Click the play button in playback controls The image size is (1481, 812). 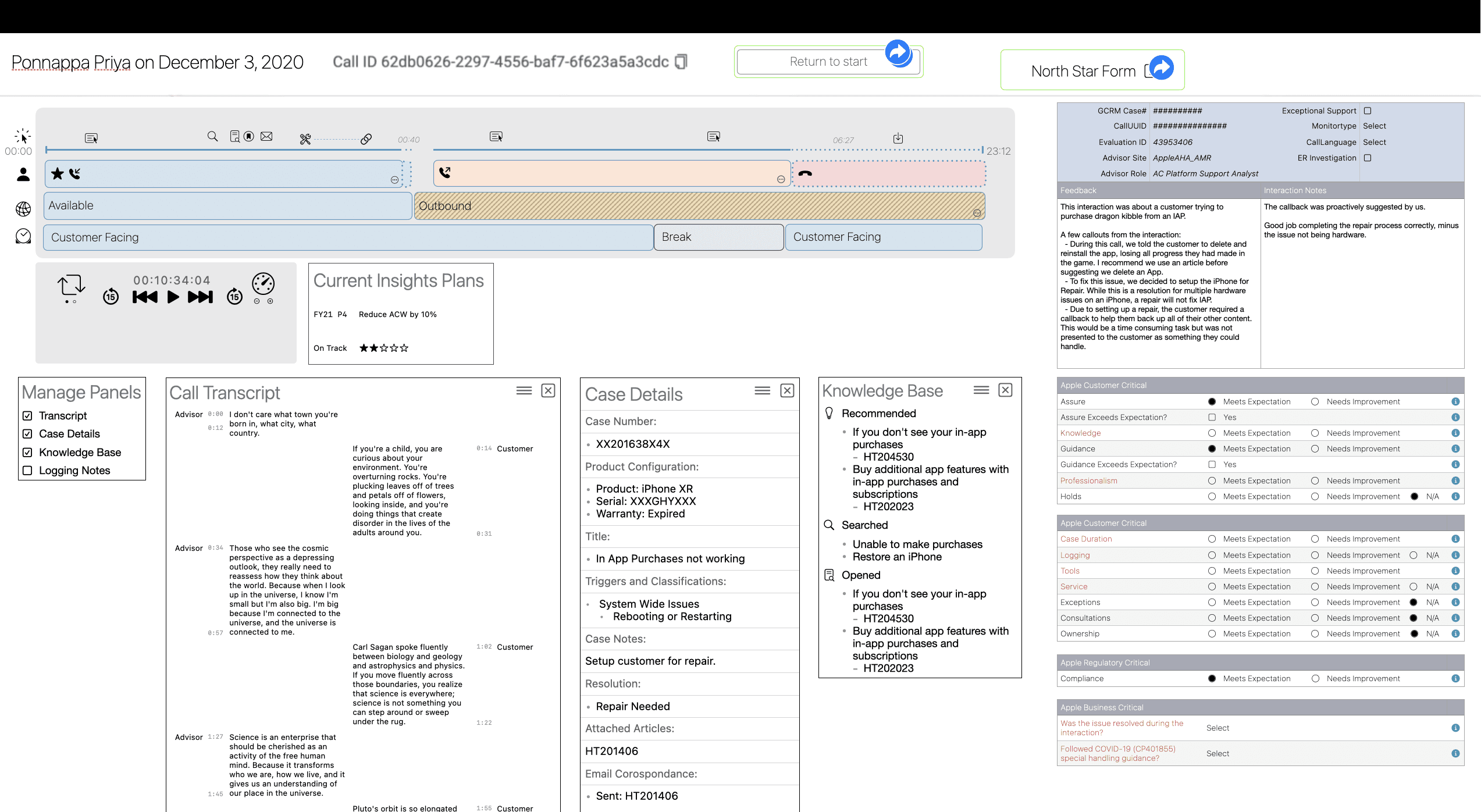click(173, 297)
